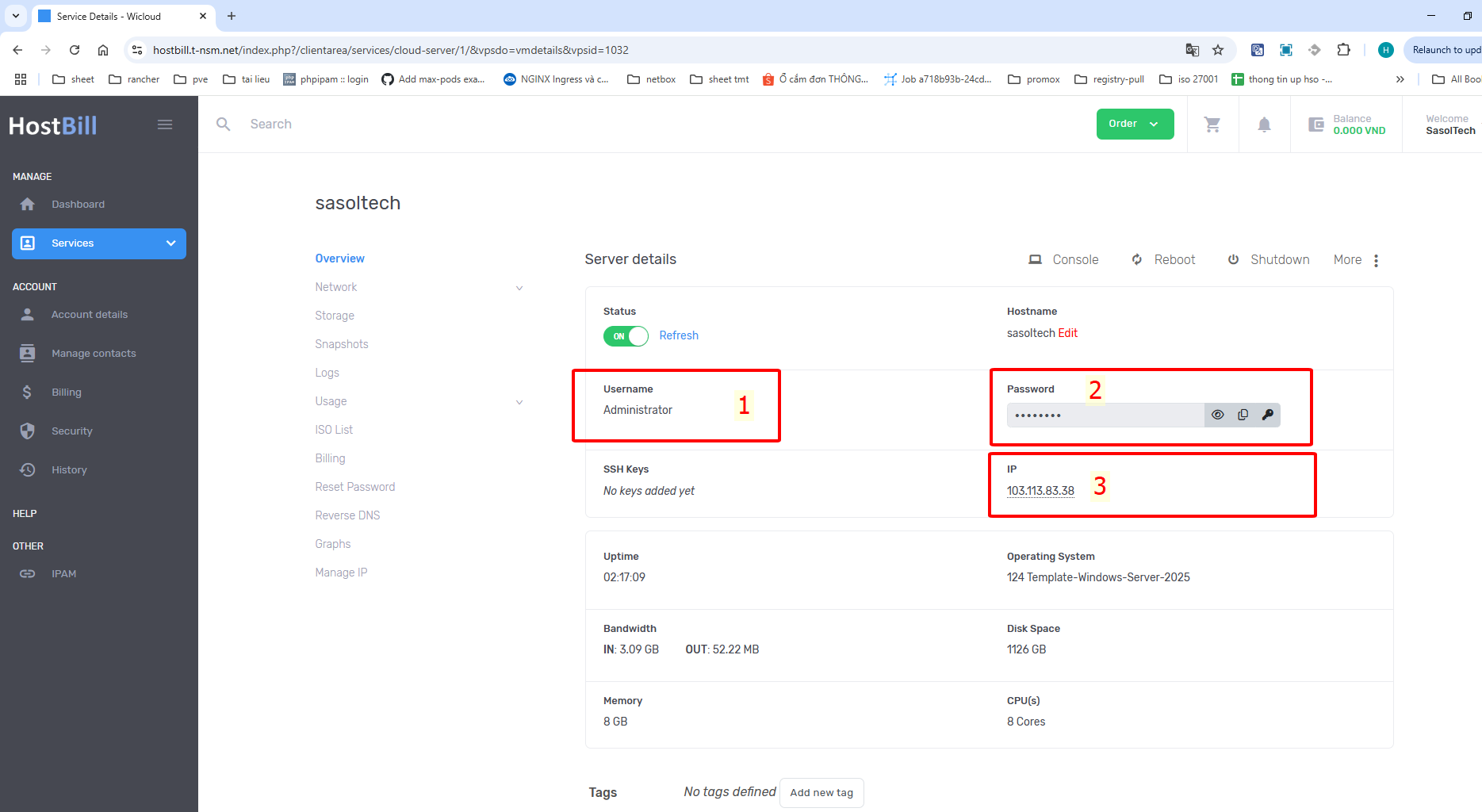Collapse sidebar using the hamburger menu icon
Viewport: 1482px width, 812px height.
point(165,124)
